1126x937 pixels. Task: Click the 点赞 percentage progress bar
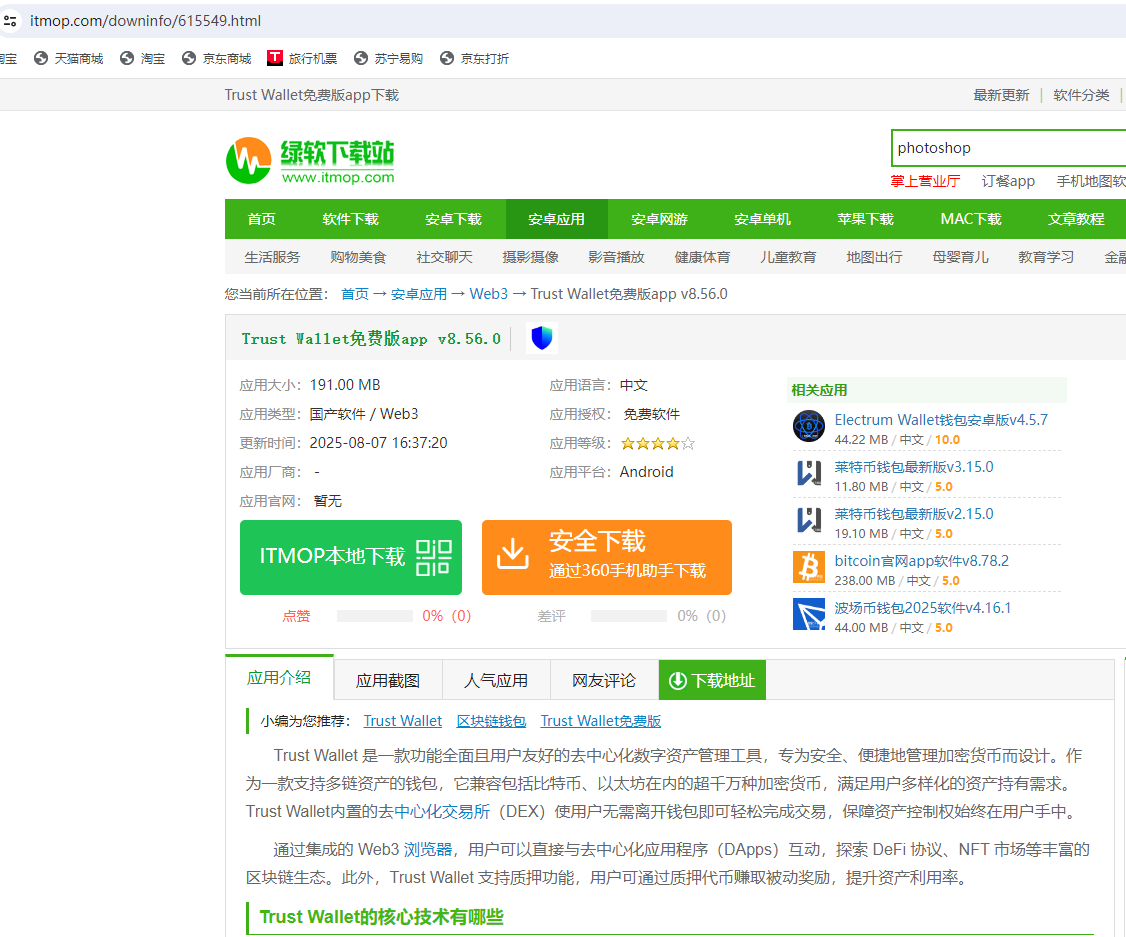(x=375, y=616)
